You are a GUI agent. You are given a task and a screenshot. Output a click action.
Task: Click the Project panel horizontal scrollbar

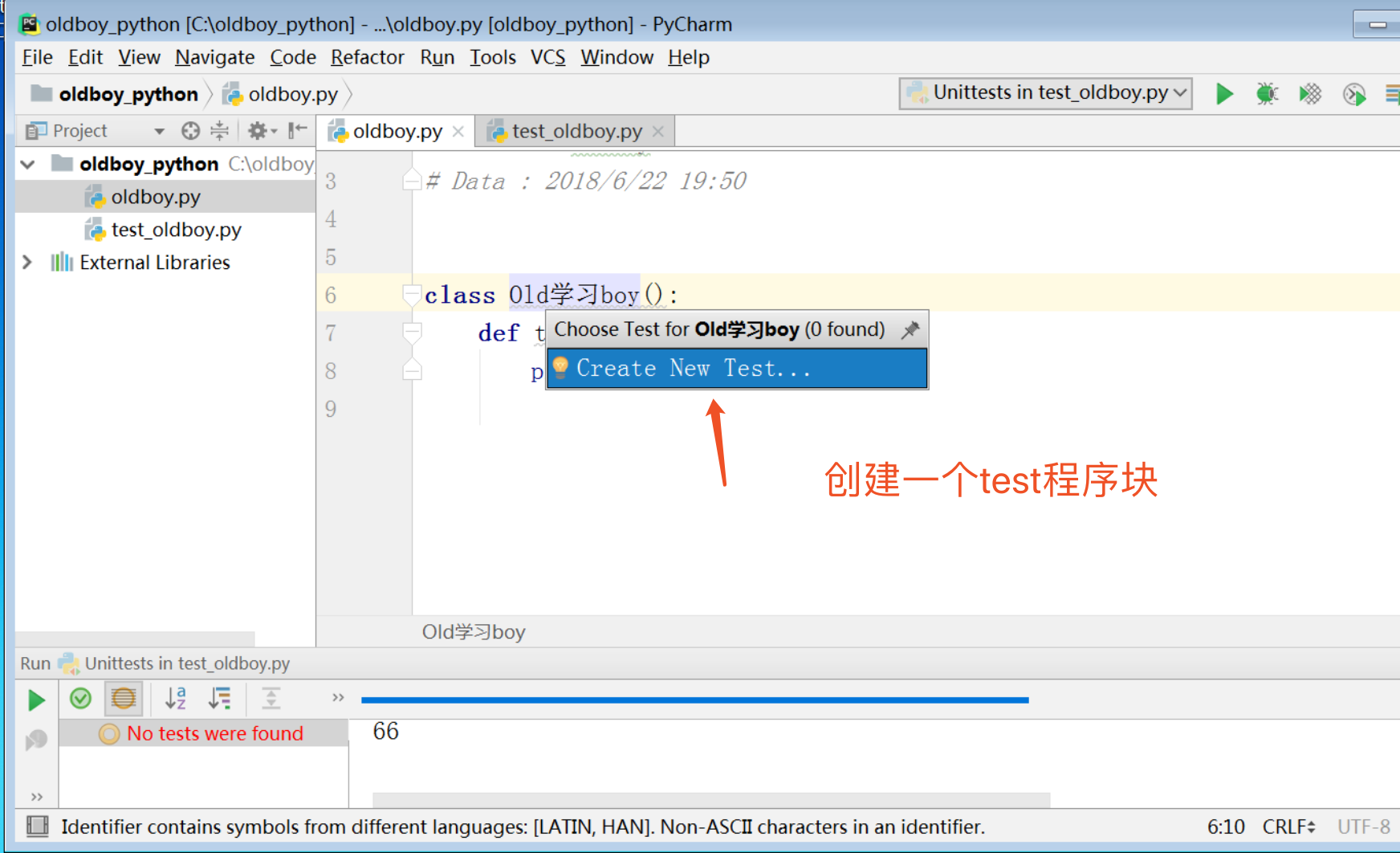pyautogui.click(x=135, y=639)
